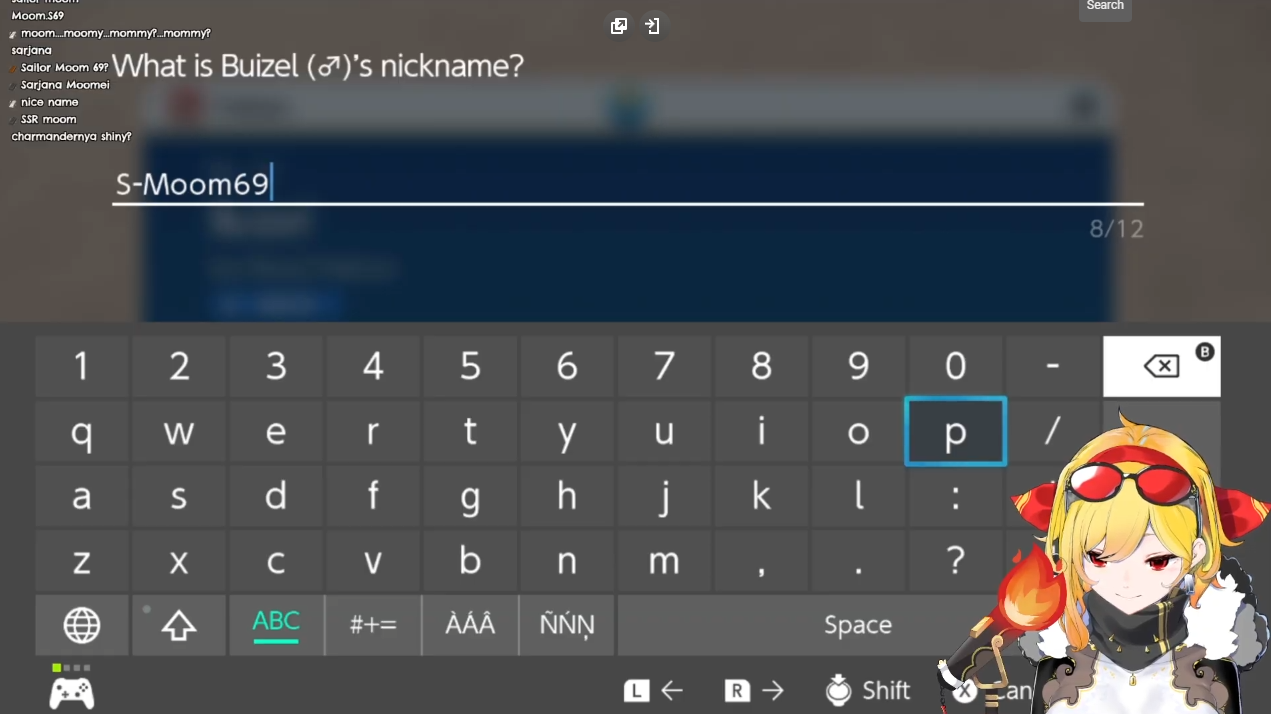Tap the q key
This screenshot has height=714, width=1271.
(82, 431)
